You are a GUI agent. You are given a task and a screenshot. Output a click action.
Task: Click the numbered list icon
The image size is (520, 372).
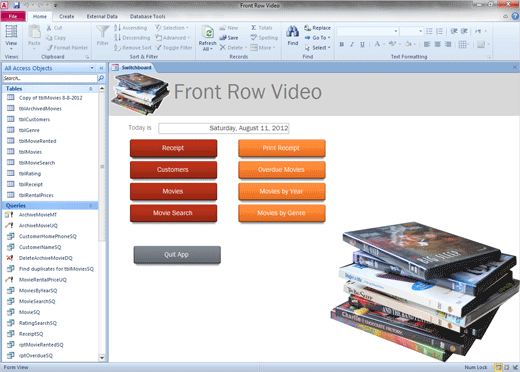(439, 31)
